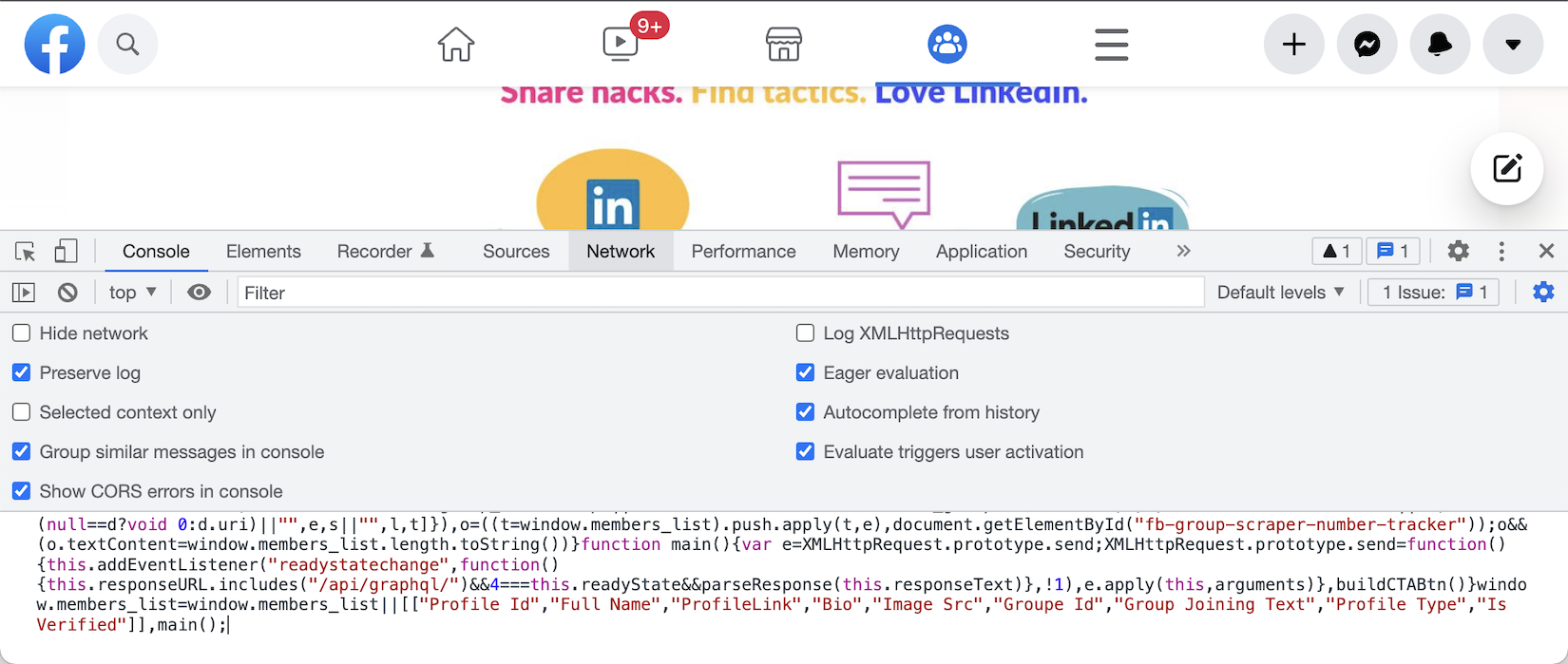Enable Hide network checkbox
Image resolution: width=1568 pixels, height=664 pixels.
click(x=21, y=333)
